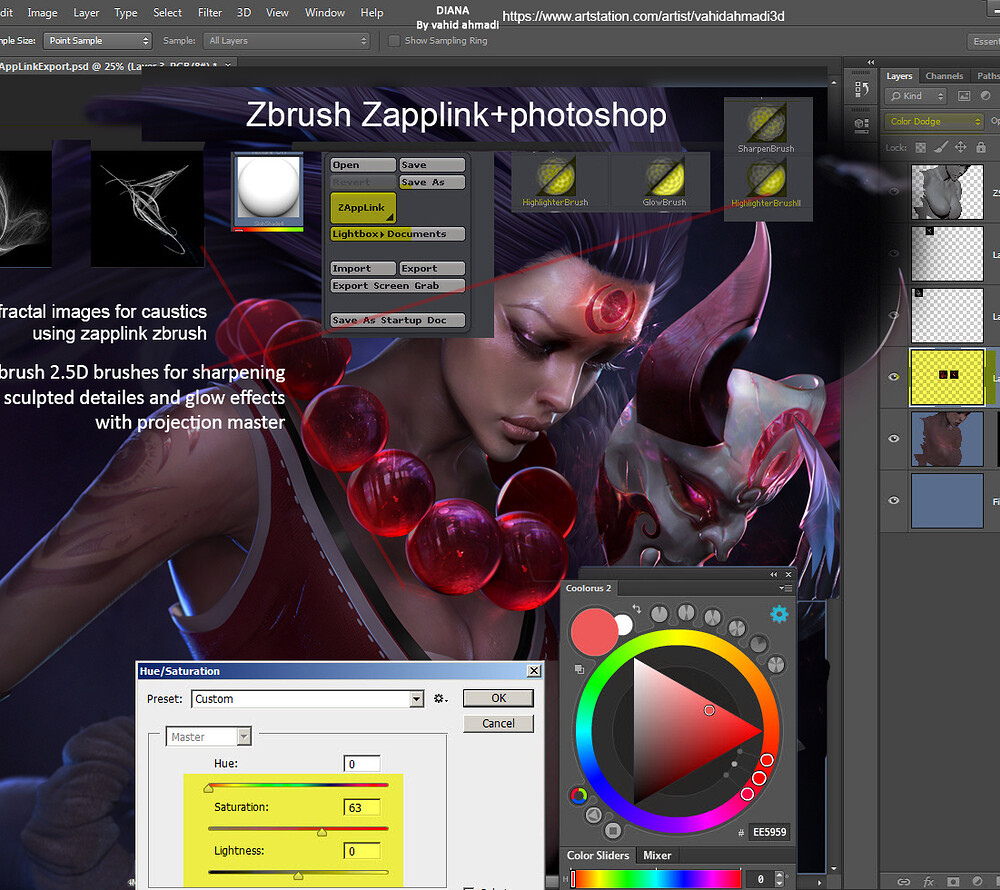Swap foreground and background colors in Coolorus

coord(636,608)
